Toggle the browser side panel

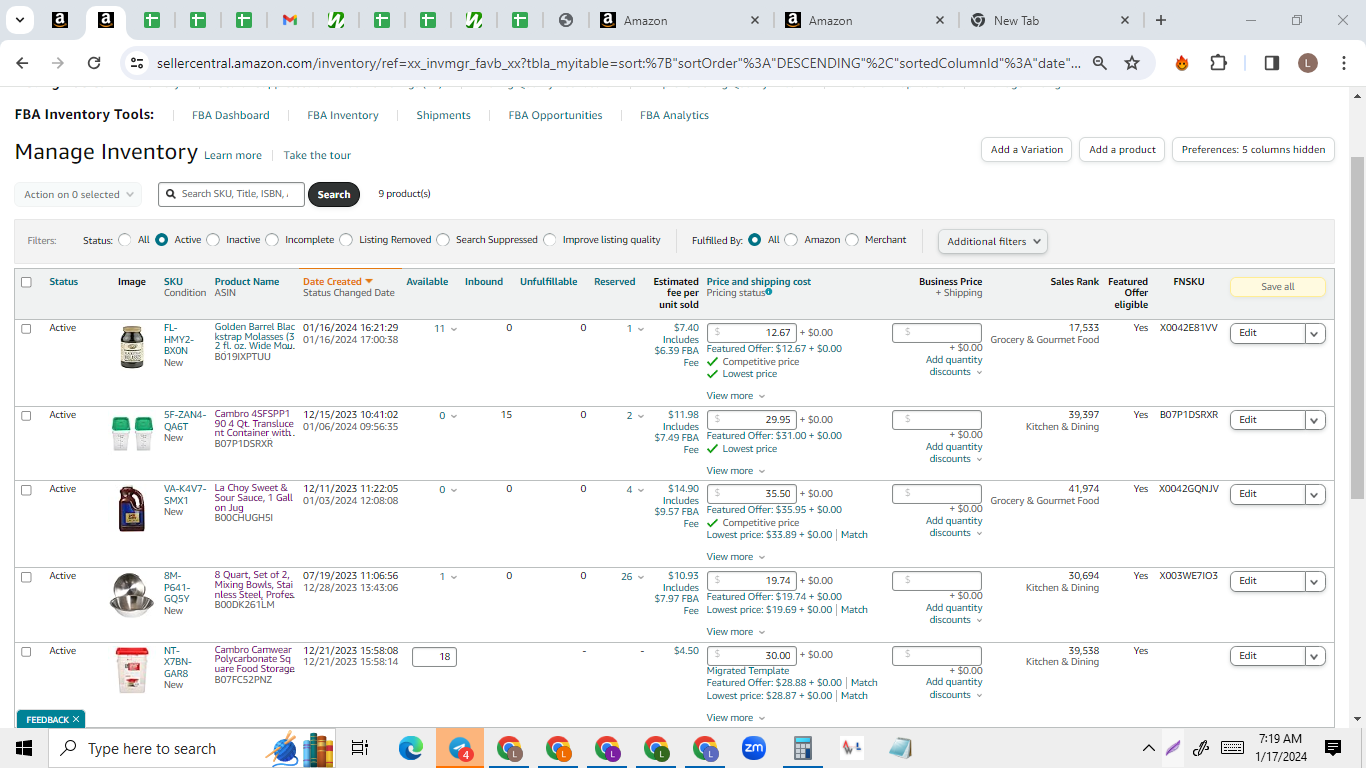point(1272,63)
